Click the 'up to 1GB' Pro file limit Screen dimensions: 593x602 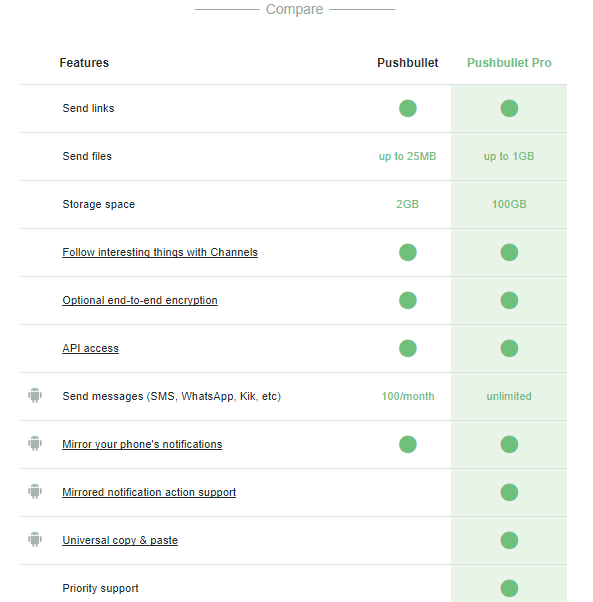pyautogui.click(x=509, y=156)
